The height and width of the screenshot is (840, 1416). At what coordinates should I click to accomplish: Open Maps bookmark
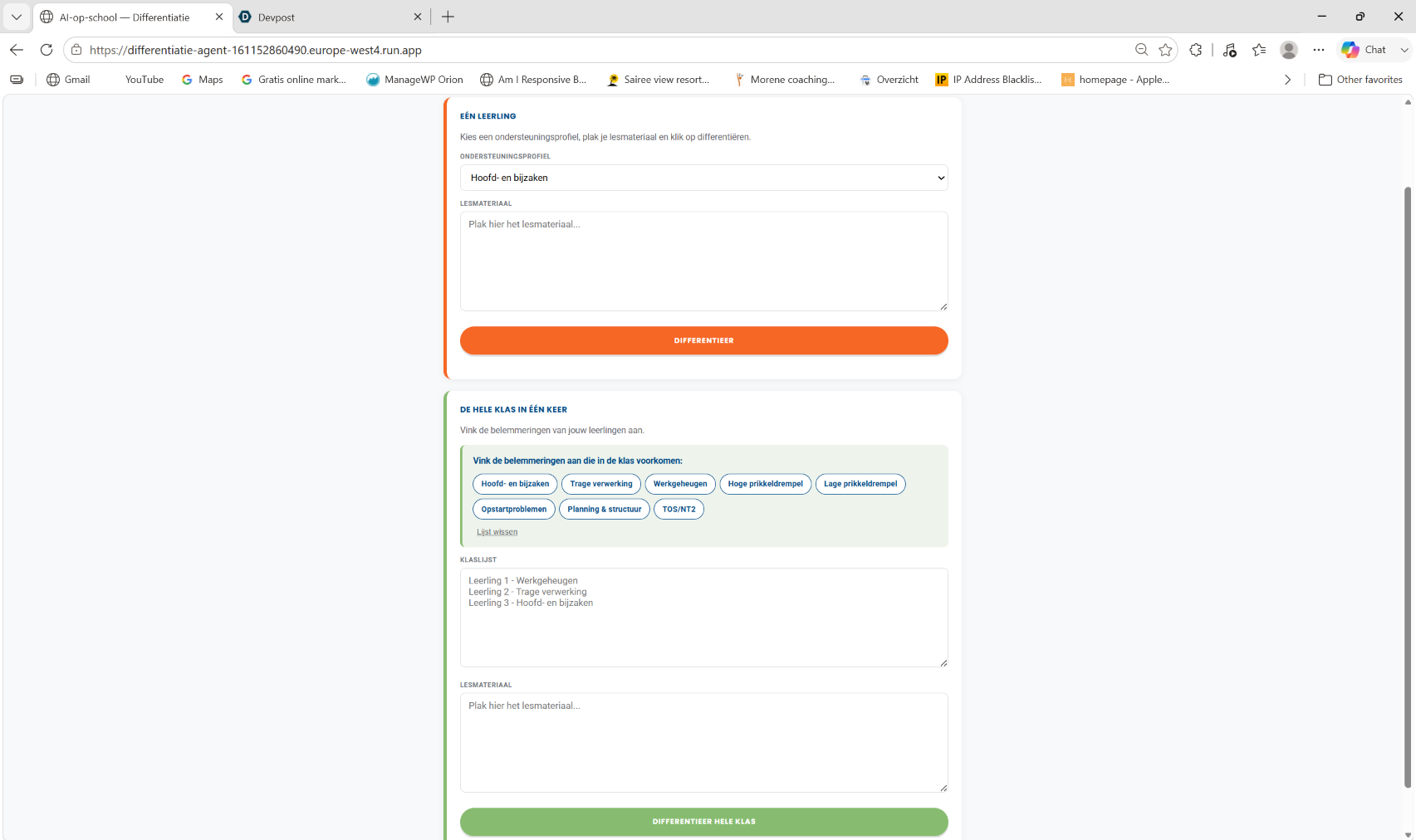[203, 80]
